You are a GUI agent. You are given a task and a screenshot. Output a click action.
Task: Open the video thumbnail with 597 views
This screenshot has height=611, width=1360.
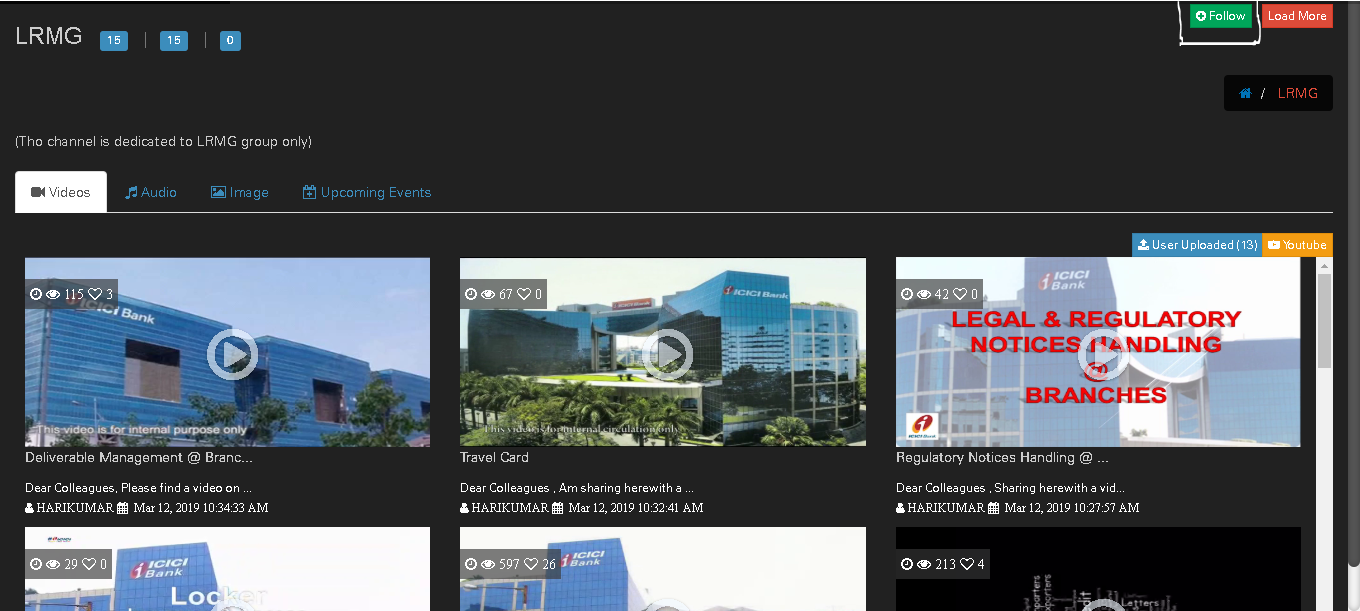[x=663, y=569]
